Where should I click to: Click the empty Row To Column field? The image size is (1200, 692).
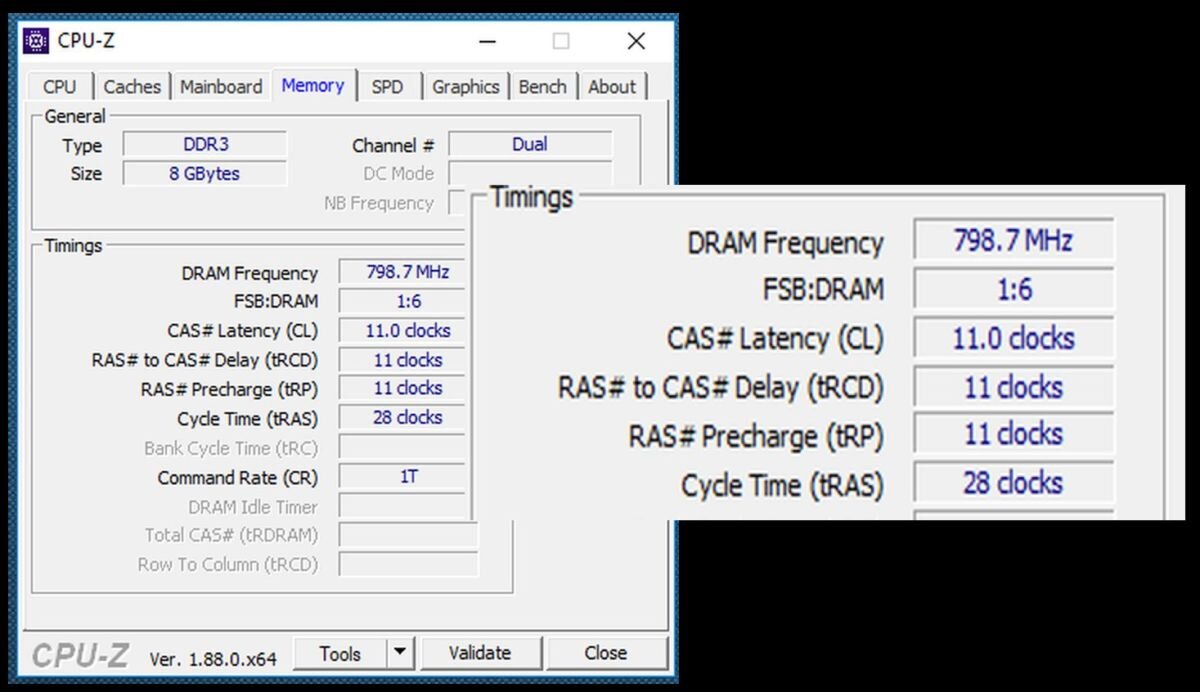click(x=408, y=564)
